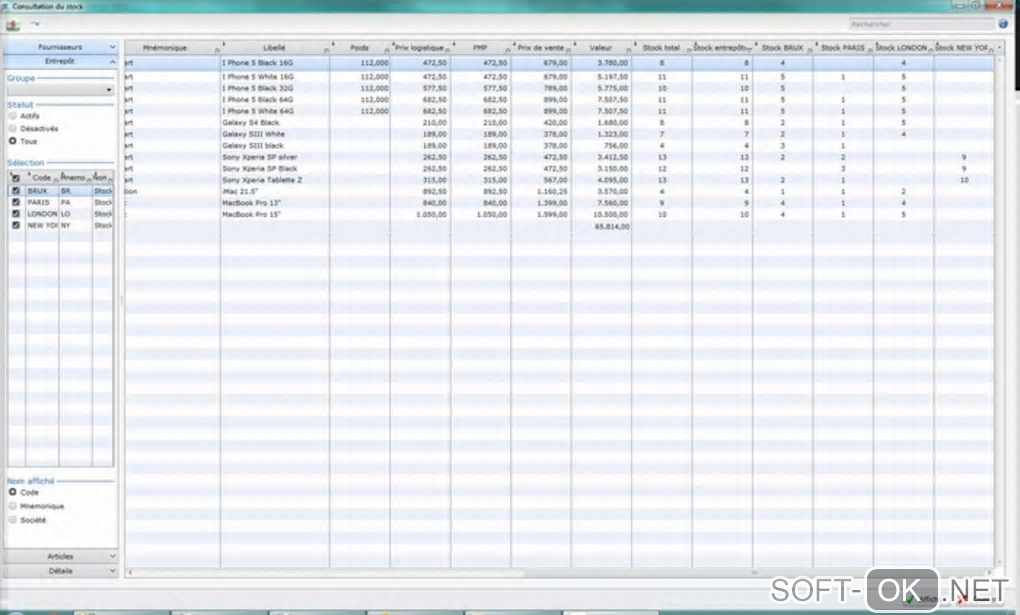Uncheck the NEW YORK warehouse checkbox
The image size is (1020, 615).
click(x=16, y=225)
